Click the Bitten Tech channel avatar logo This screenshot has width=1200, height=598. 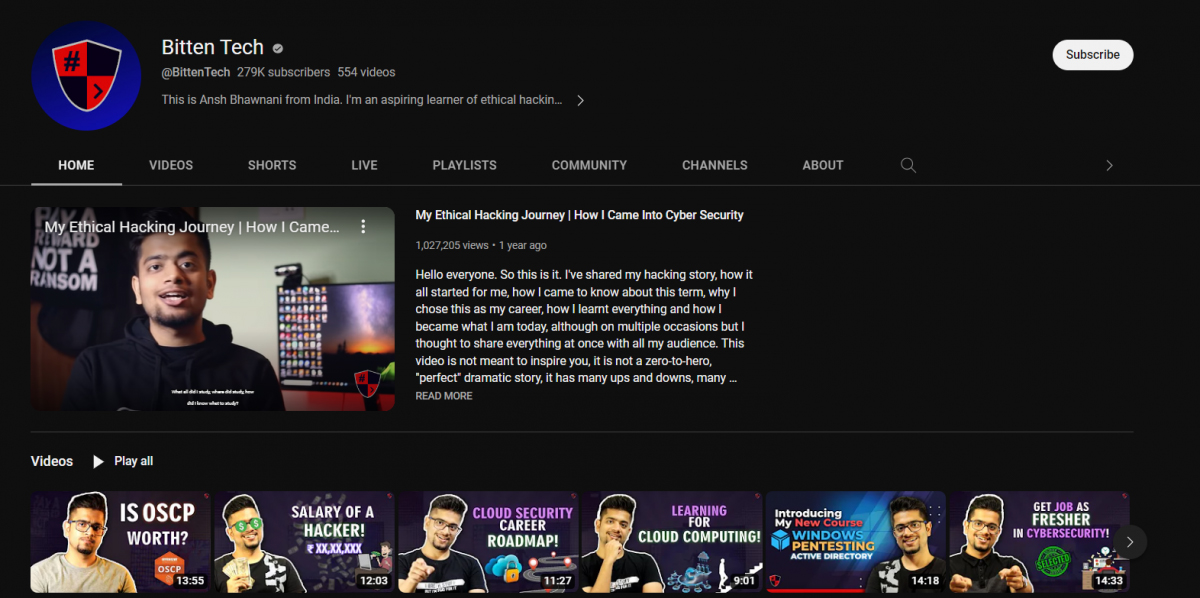pos(86,76)
